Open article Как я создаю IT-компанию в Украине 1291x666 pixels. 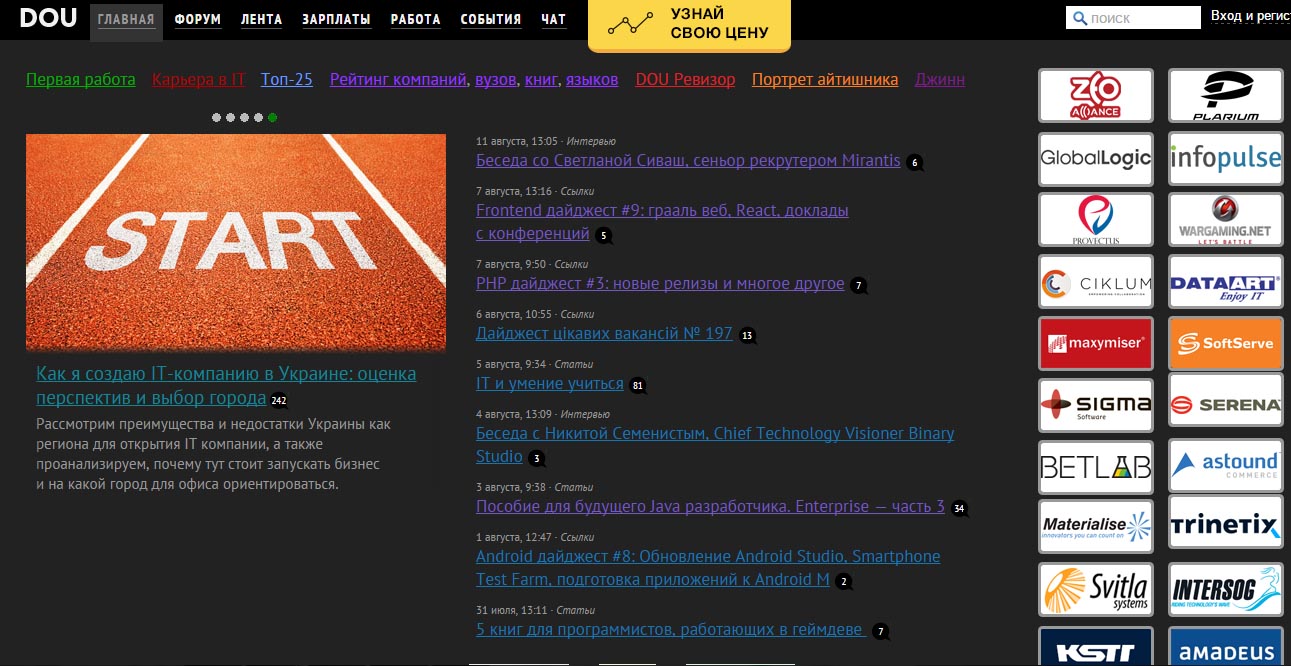pyautogui.click(x=226, y=385)
